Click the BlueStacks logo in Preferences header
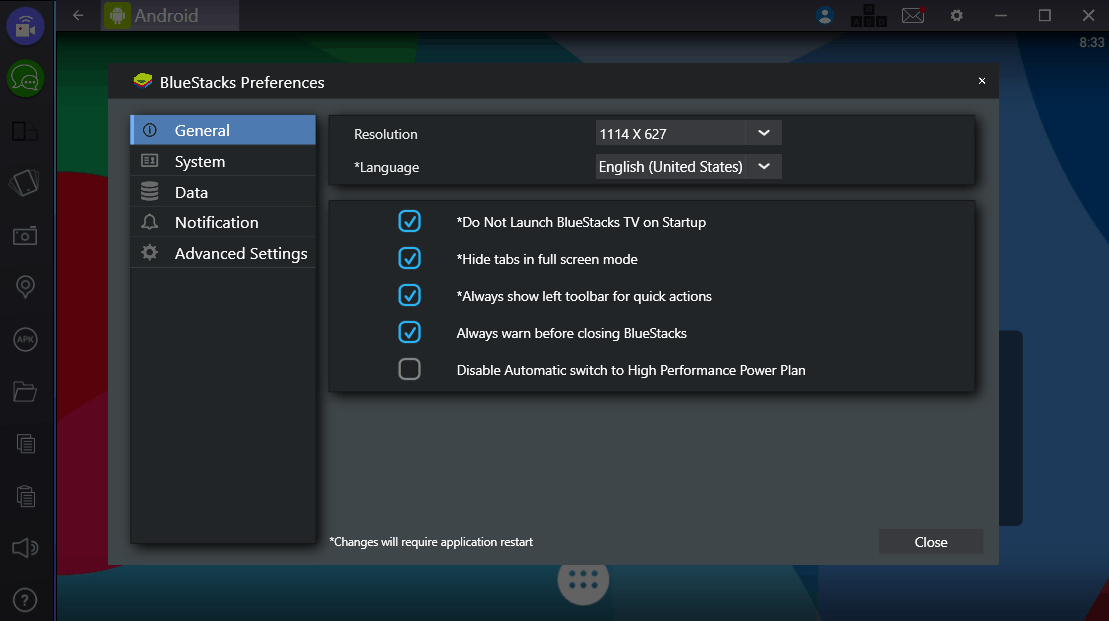This screenshot has width=1109, height=621. (x=143, y=81)
